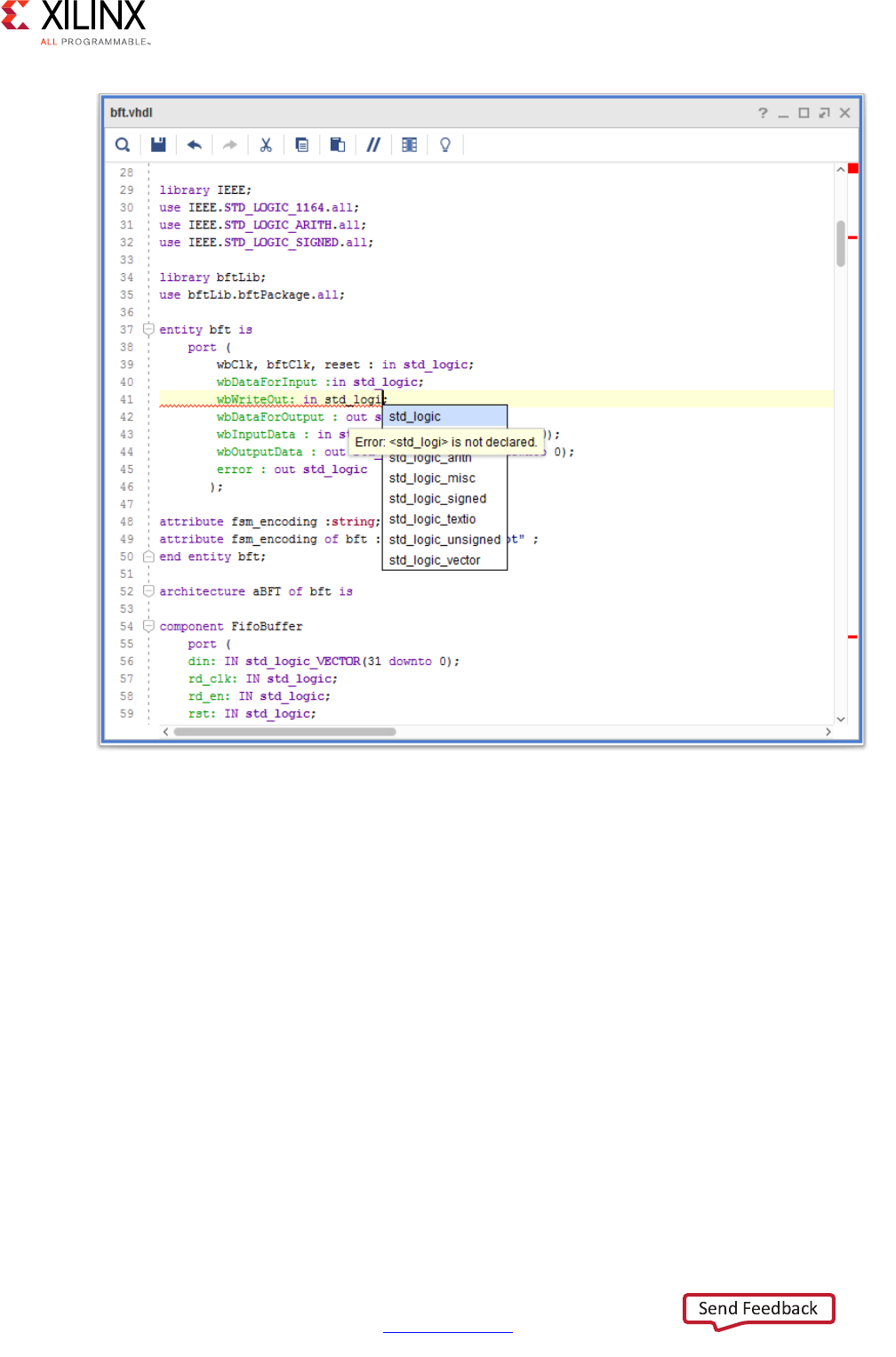The width and height of the screenshot is (896, 1357).
Task: Click 'error : out std_logic' line
Action: (292, 470)
